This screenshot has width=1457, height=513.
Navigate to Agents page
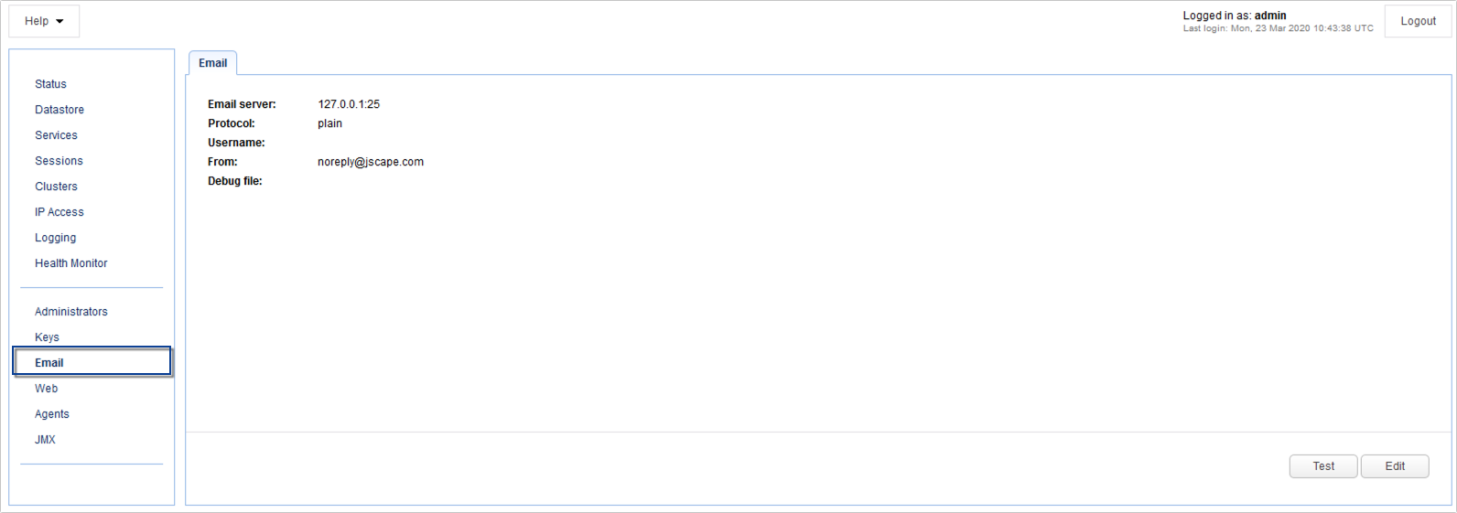coord(52,414)
